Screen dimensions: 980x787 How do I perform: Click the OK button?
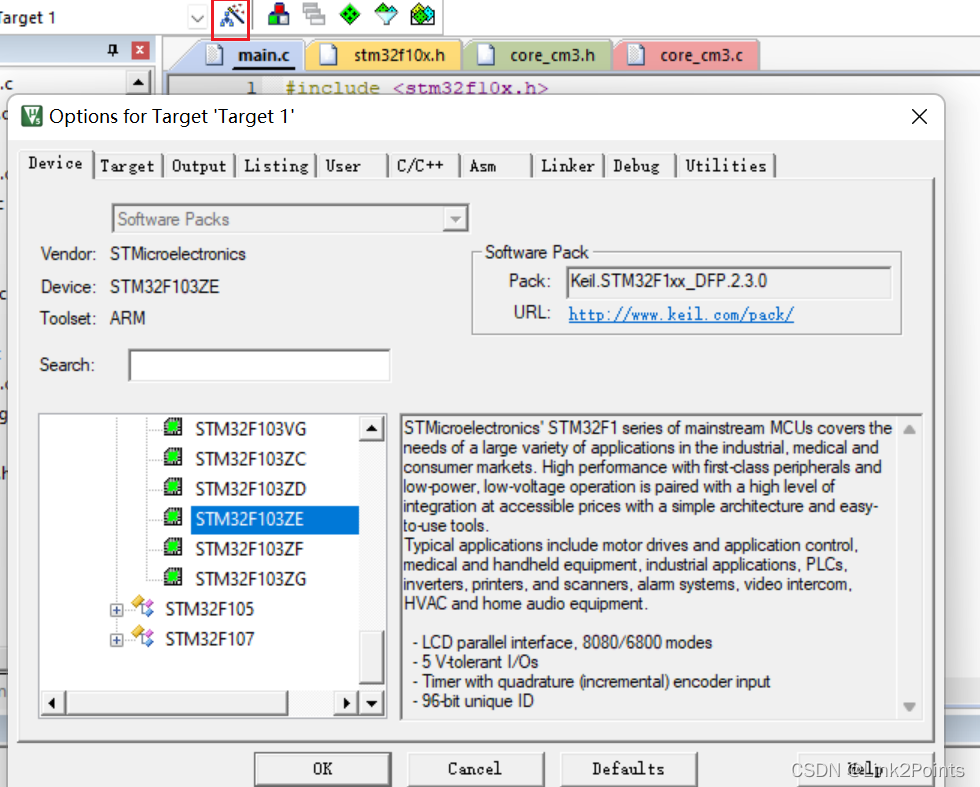[322, 769]
